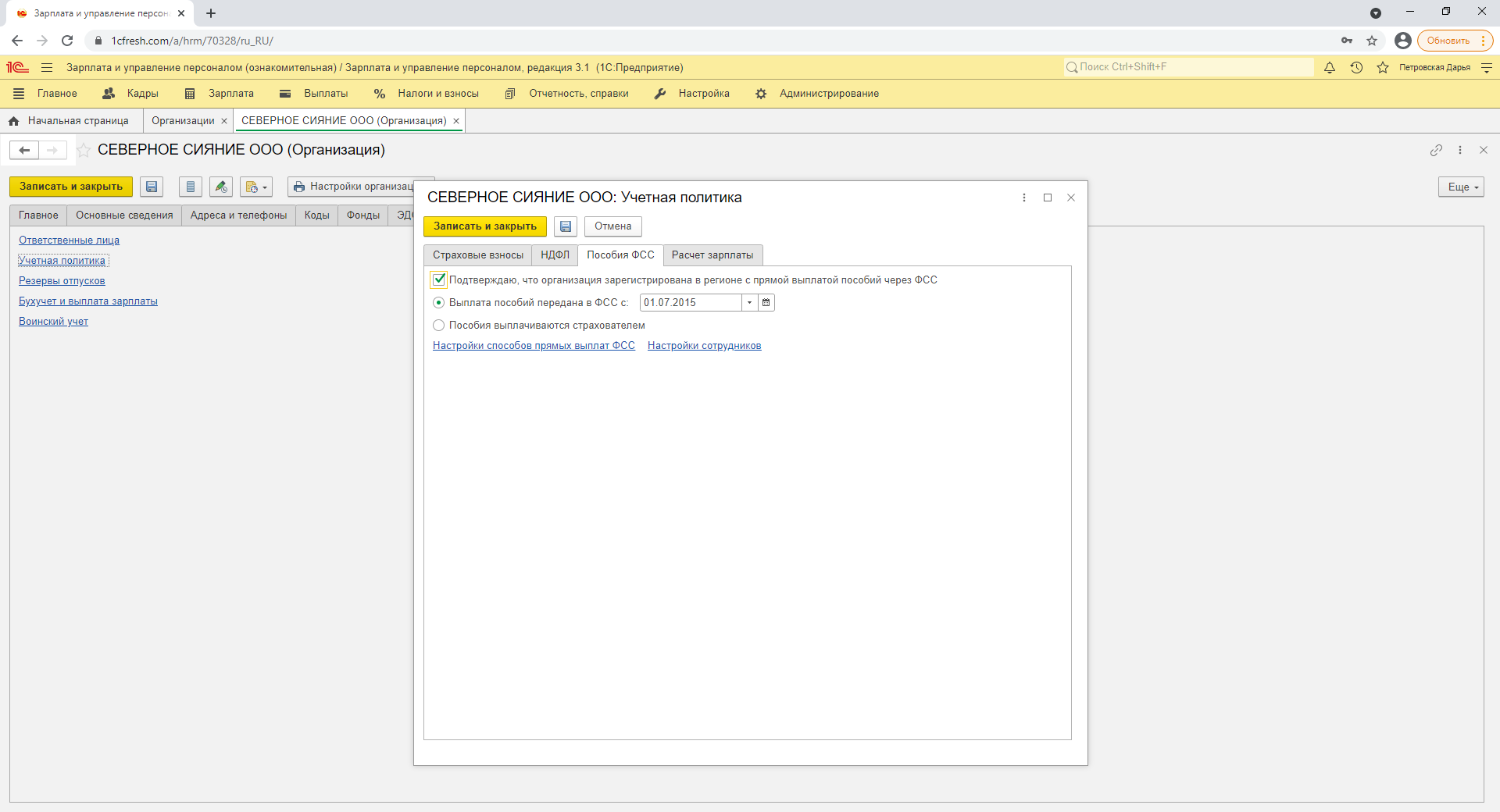
Task: Switch to the 'НДФЛ' tab
Action: tap(555, 255)
